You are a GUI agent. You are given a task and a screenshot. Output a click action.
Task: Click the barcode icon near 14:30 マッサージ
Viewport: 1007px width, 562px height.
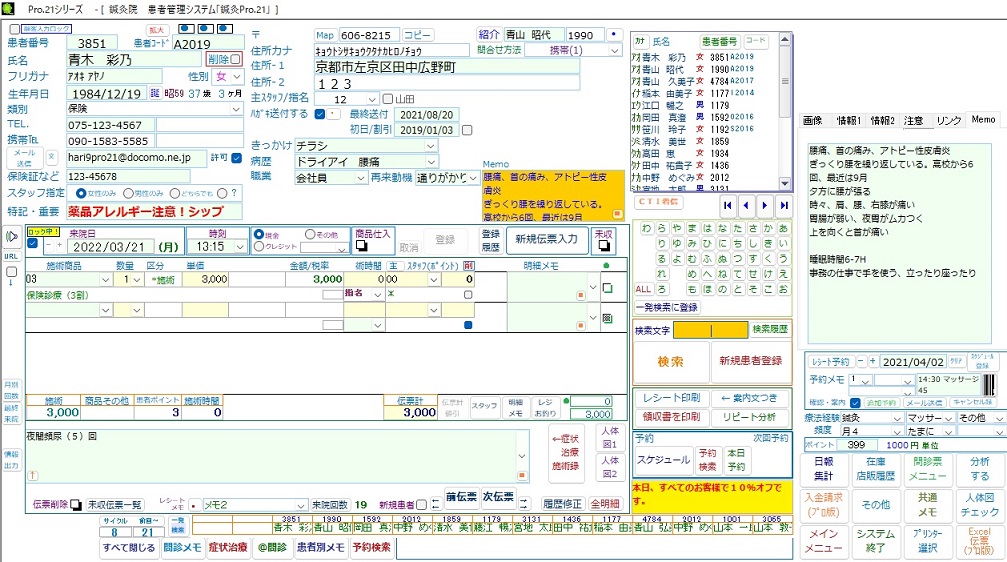click(x=988, y=385)
